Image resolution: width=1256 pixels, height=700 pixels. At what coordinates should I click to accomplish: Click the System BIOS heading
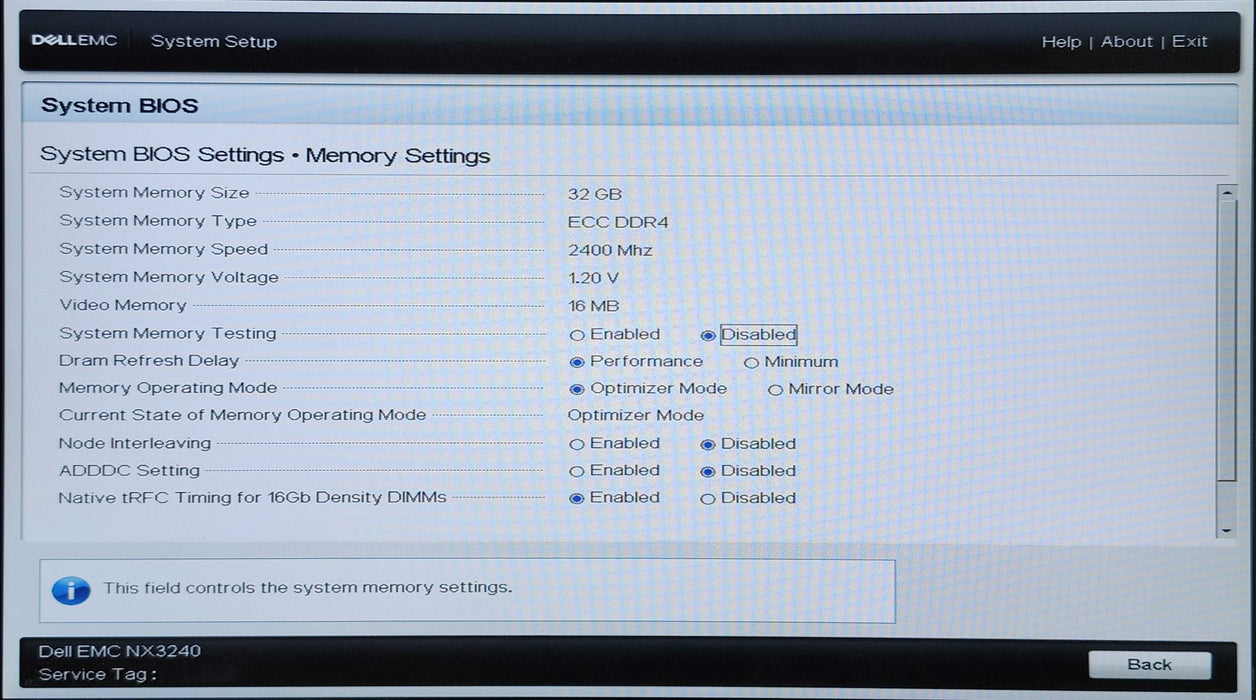coord(120,106)
